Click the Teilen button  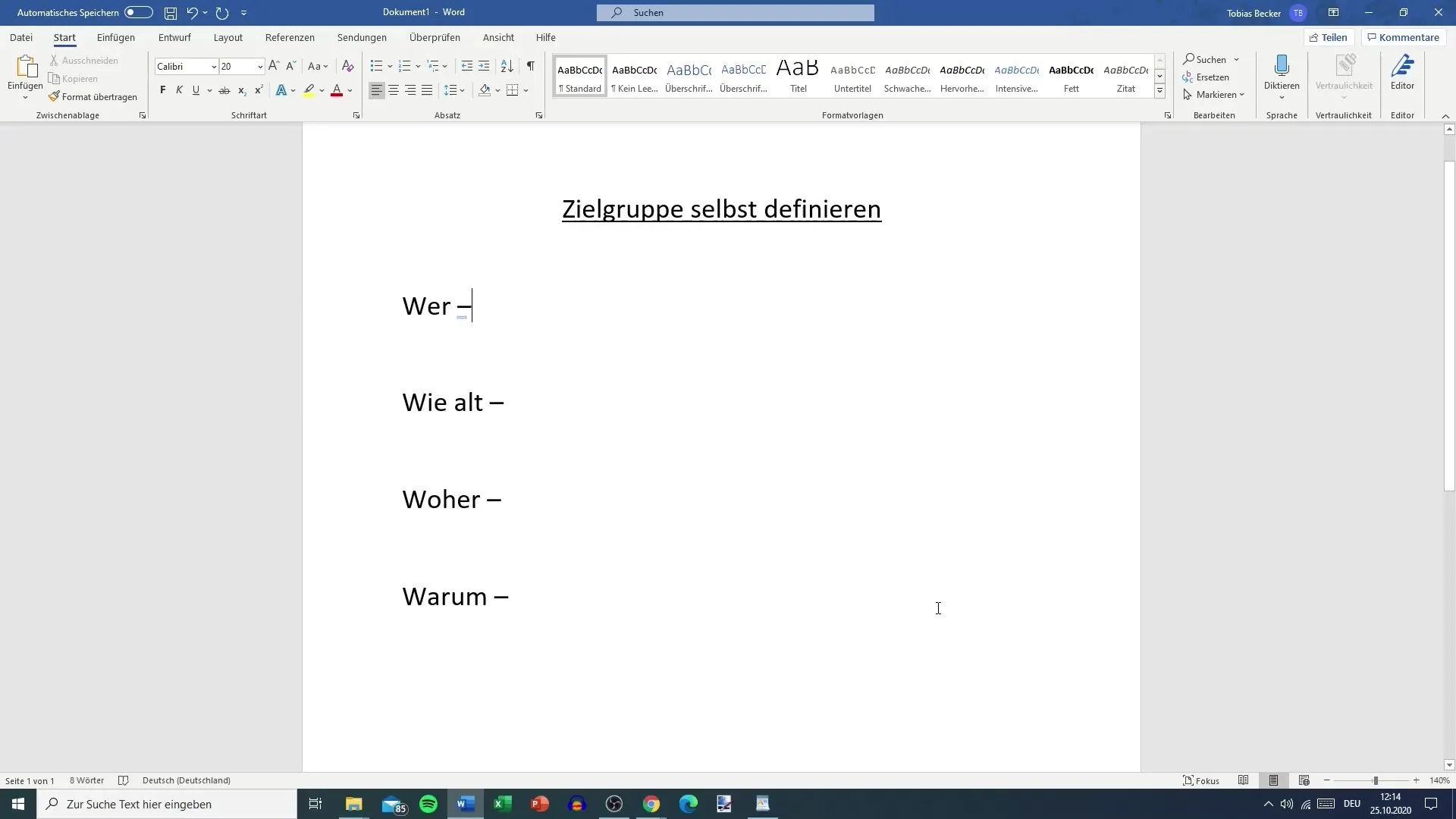point(1329,37)
